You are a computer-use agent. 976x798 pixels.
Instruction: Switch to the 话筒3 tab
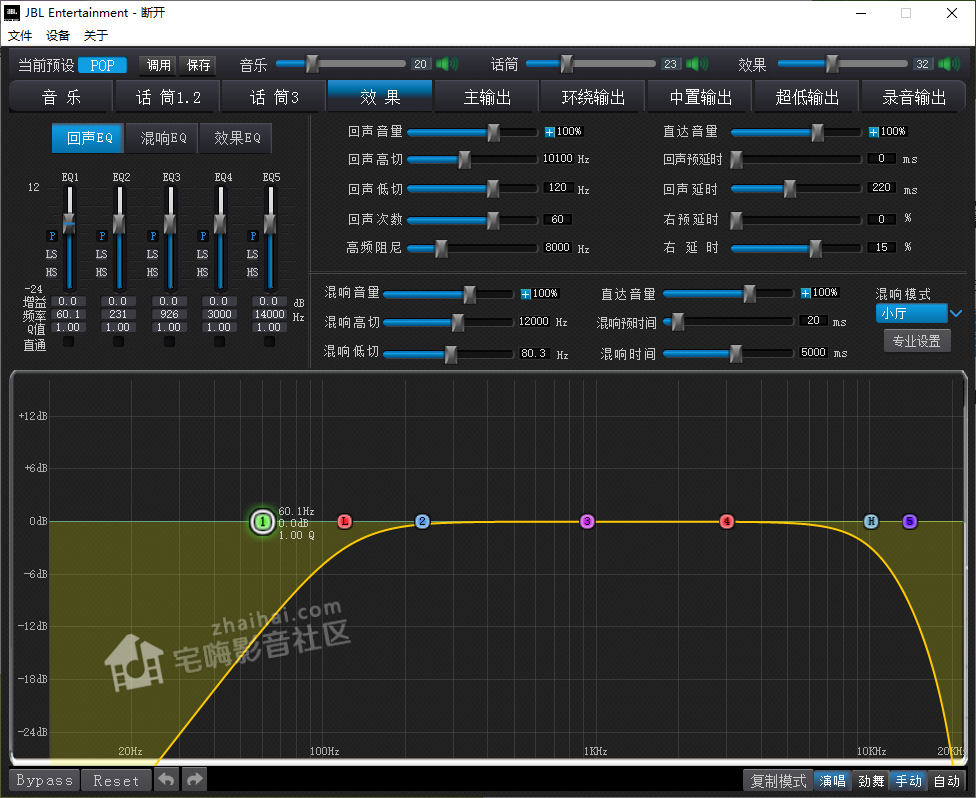click(274, 97)
